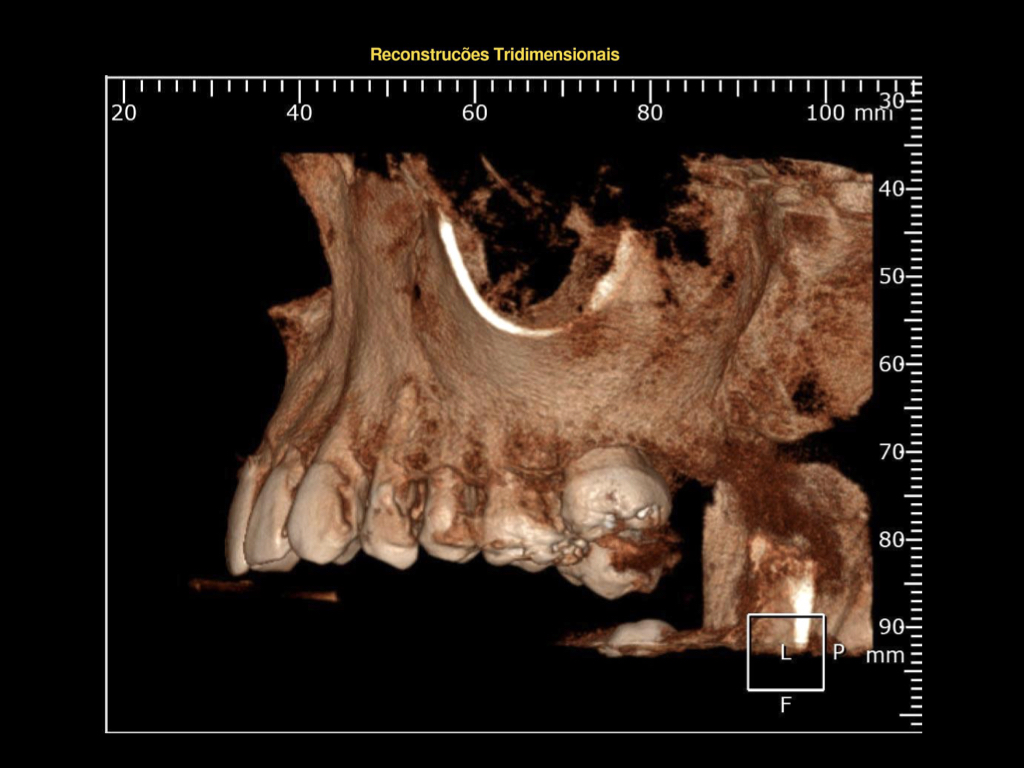Screen dimensions: 1024x768
Task: Click the 70 mark on the right ruler
Action: (x=891, y=451)
